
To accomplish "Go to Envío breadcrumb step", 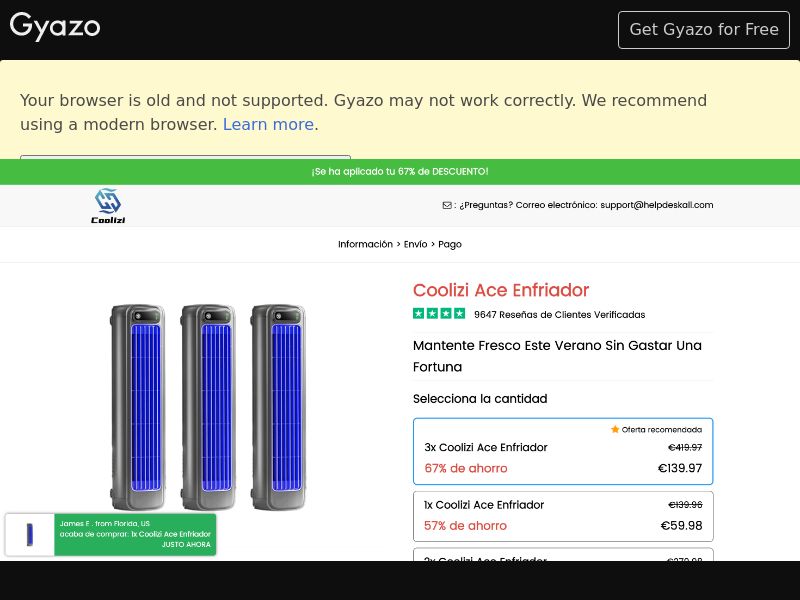I will [415, 244].
